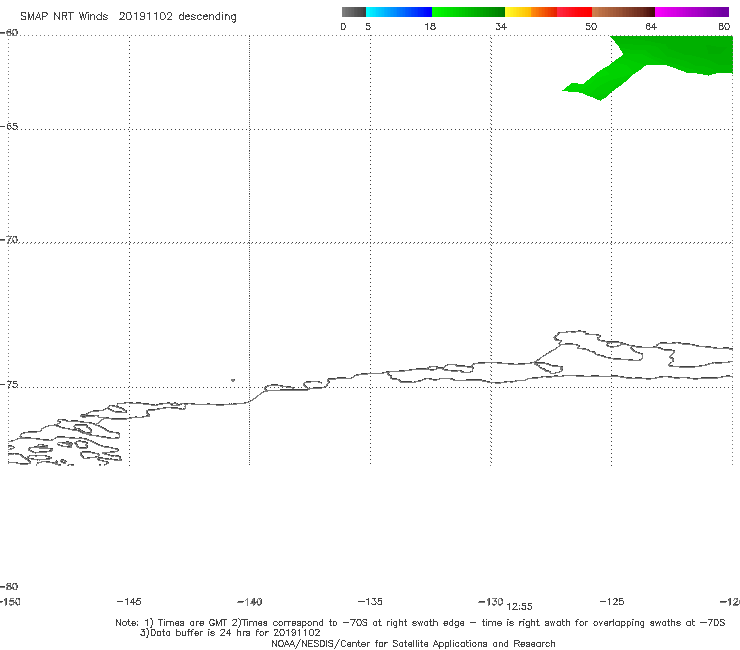The image size is (740, 650).
Task: Click the note "1) Times are GMT"
Action: click(186, 623)
